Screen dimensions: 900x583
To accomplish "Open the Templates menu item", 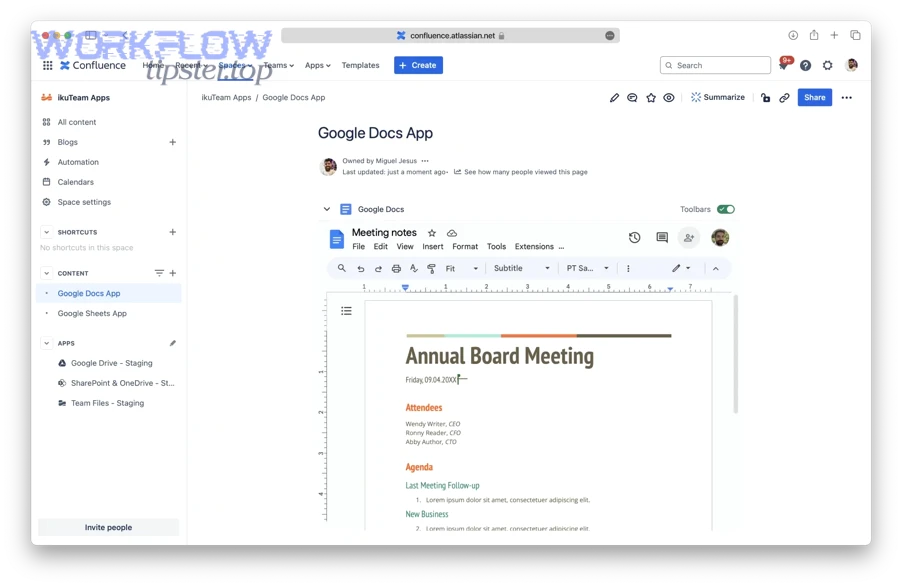I will point(360,65).
